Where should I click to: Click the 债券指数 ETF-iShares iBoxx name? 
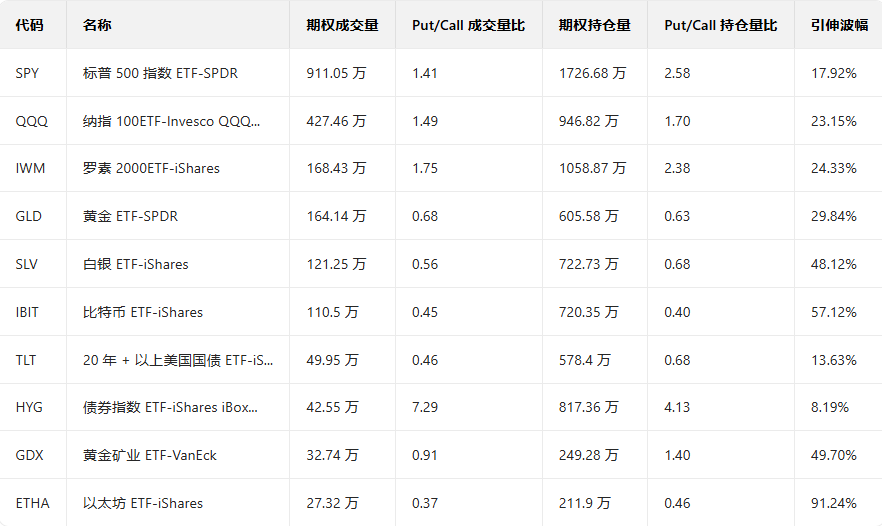[x=170, y=407]
